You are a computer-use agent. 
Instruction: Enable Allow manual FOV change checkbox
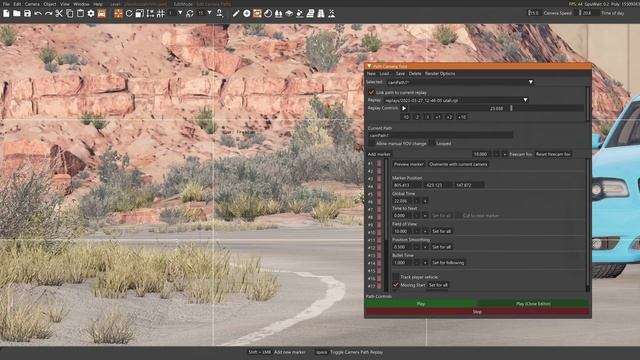pyautogui.click(x=371, y=143)
